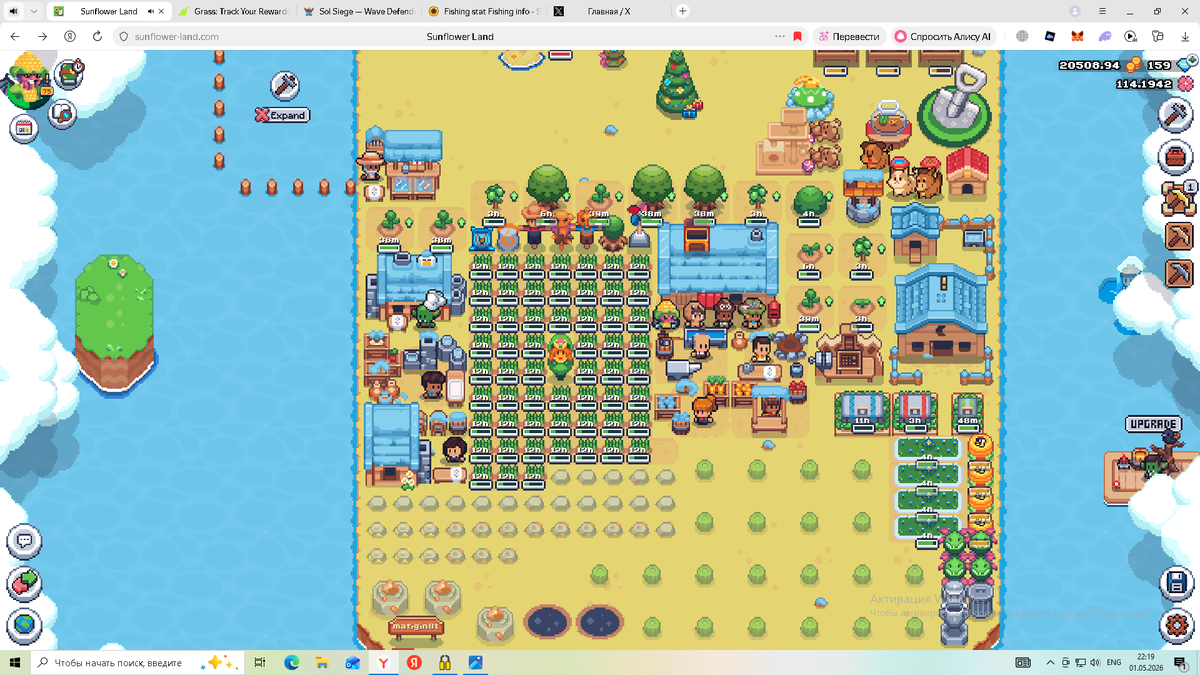
Task: Show hidden system tray icons
Action: [x=1049, y=662]
